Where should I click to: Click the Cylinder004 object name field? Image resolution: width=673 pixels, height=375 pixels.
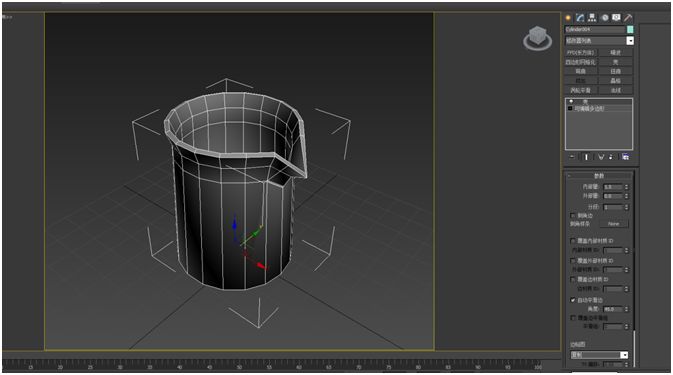tap(595, 29)
